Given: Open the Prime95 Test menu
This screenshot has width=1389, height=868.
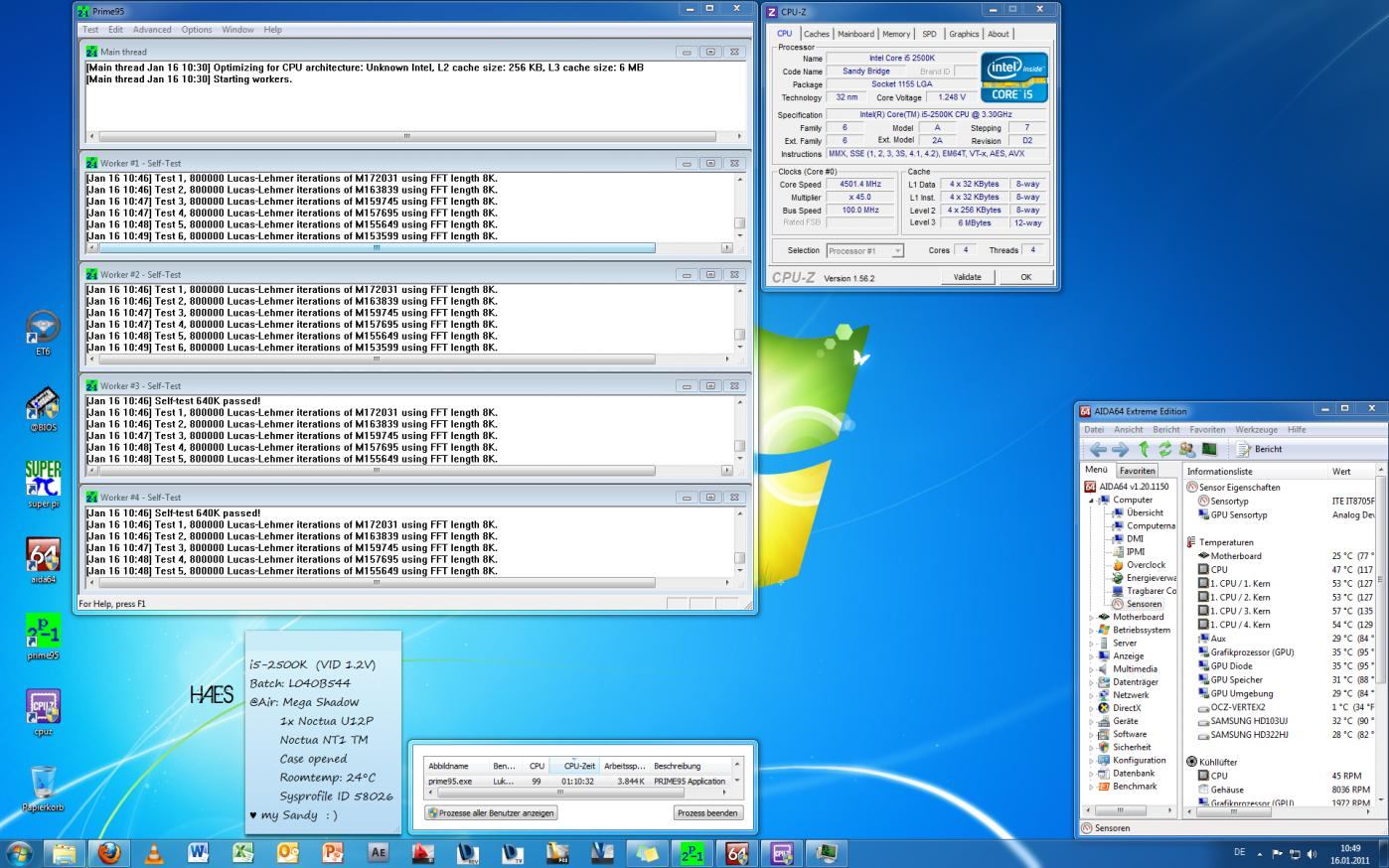Looking at the screenshot, I should (90, 30).
